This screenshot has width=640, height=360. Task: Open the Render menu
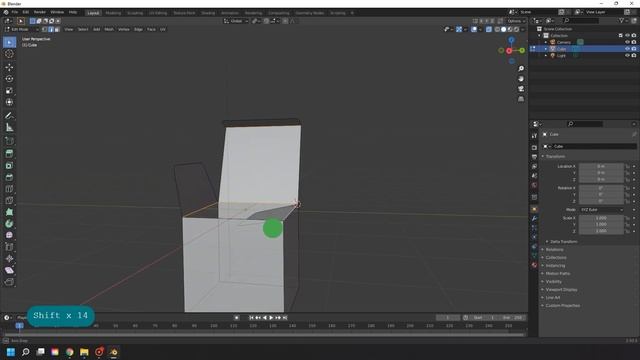[x=40, y=12]
